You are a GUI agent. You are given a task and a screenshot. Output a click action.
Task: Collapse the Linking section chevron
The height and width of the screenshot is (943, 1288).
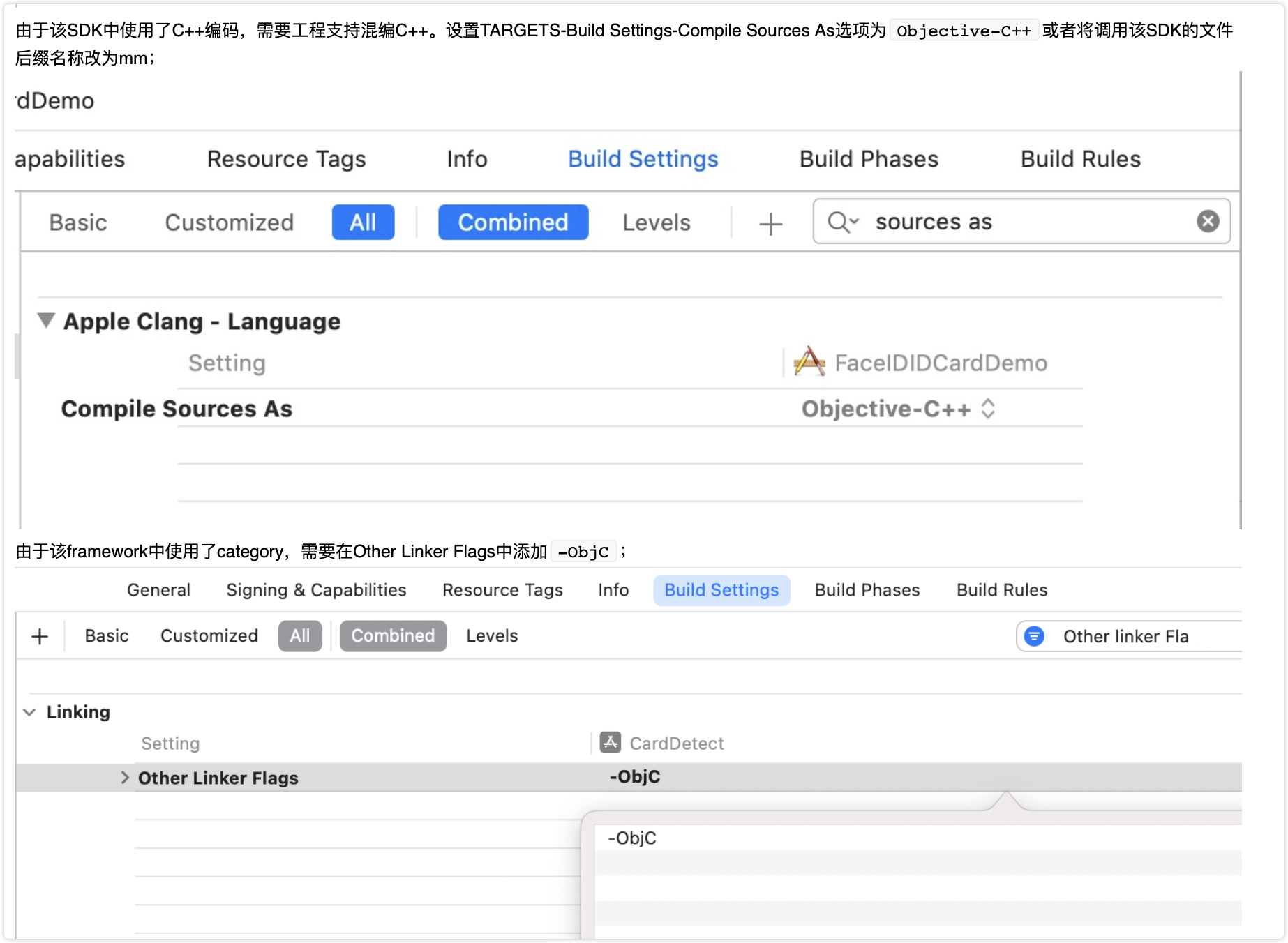pos(29,712)
